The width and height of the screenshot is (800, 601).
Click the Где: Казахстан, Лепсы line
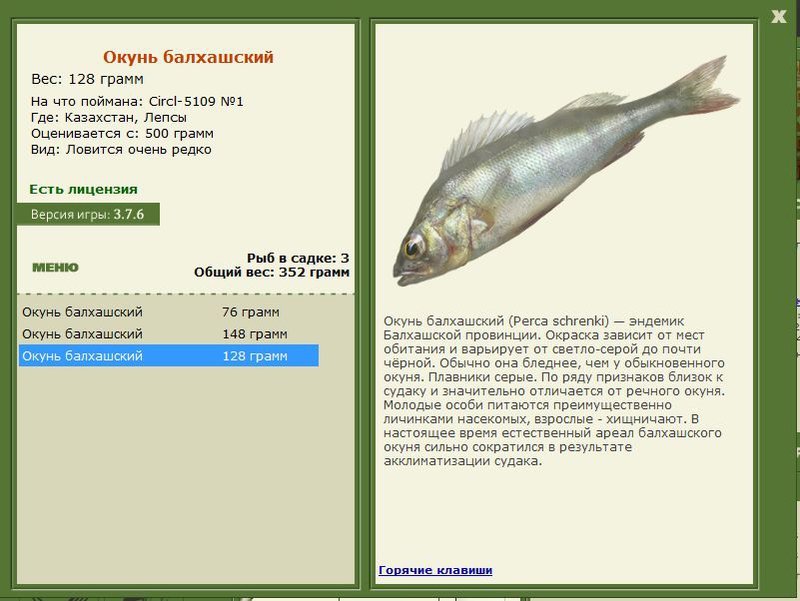click(x=109, y=117)
